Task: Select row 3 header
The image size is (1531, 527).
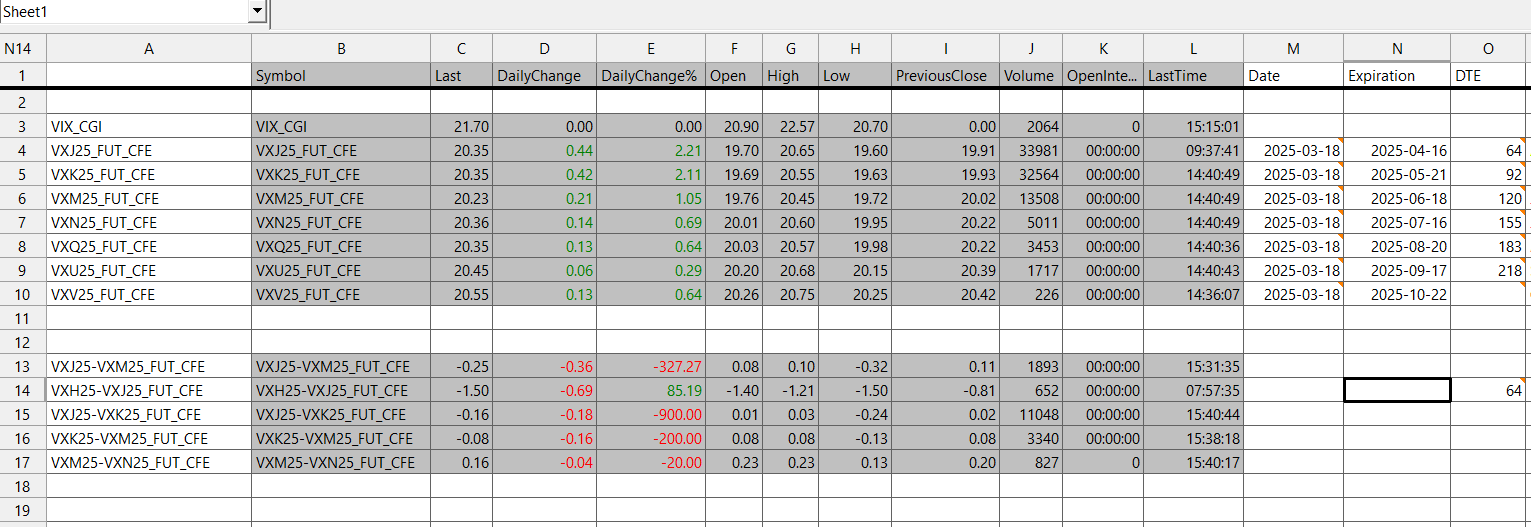Action: (x=23, y=127)
